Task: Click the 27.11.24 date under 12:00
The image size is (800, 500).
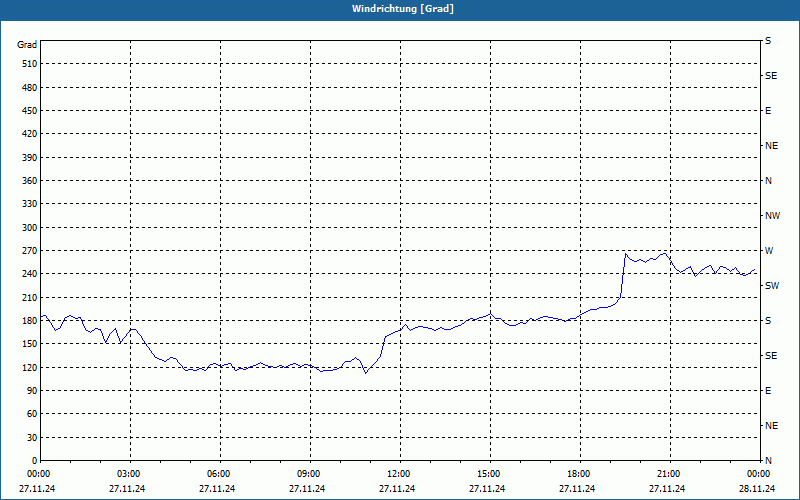Action: pos(397,489)
